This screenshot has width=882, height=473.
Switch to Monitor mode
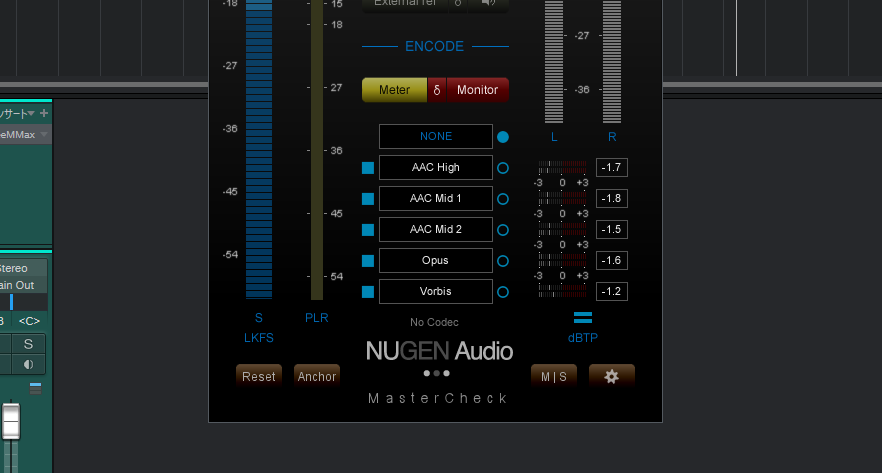coord(478,90)
